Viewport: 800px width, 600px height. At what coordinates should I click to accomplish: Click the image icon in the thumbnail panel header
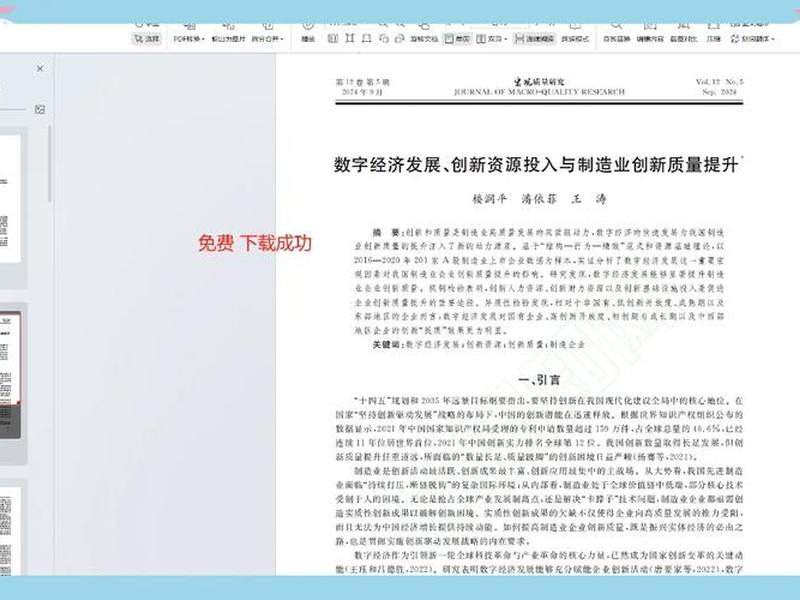click(x=40, y=109)
